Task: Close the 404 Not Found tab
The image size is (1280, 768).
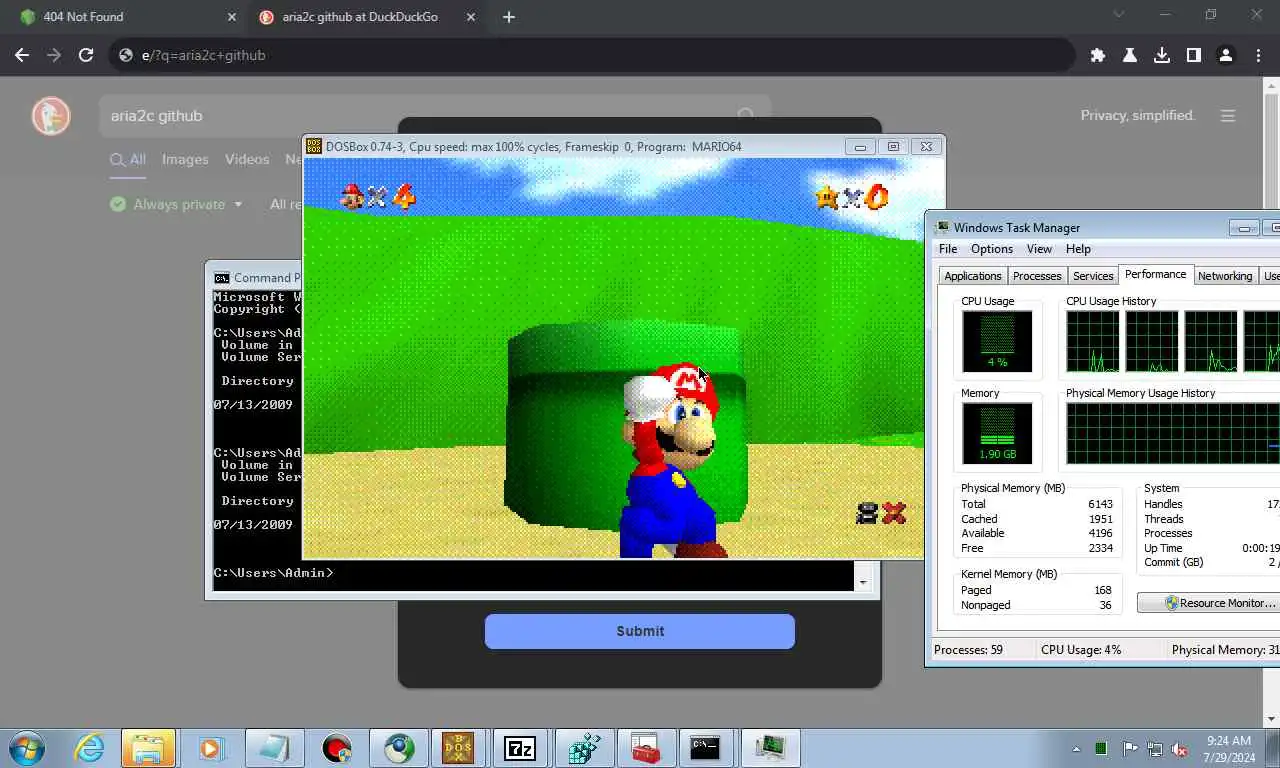Action: pyautogui.click(x=232, y=17)
